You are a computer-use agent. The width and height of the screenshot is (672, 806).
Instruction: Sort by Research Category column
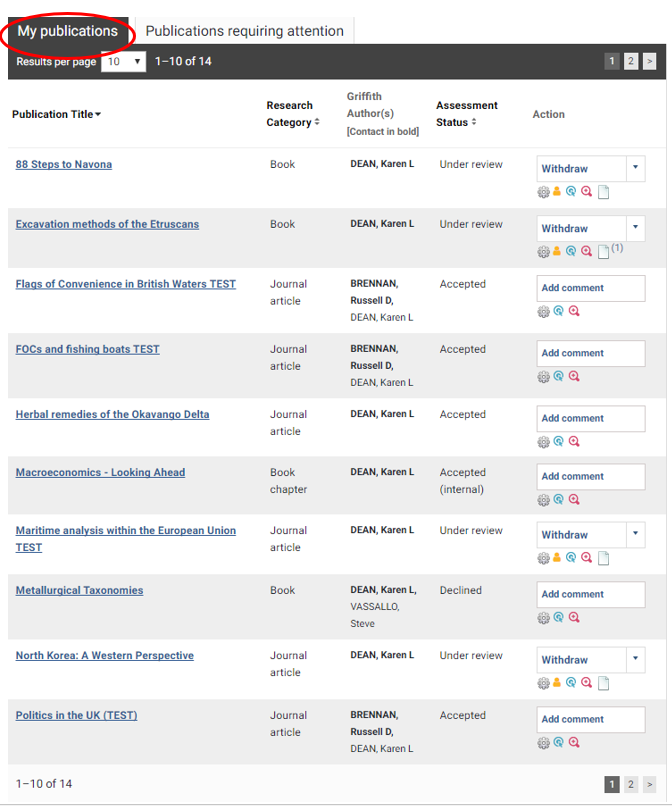point(292,114)
